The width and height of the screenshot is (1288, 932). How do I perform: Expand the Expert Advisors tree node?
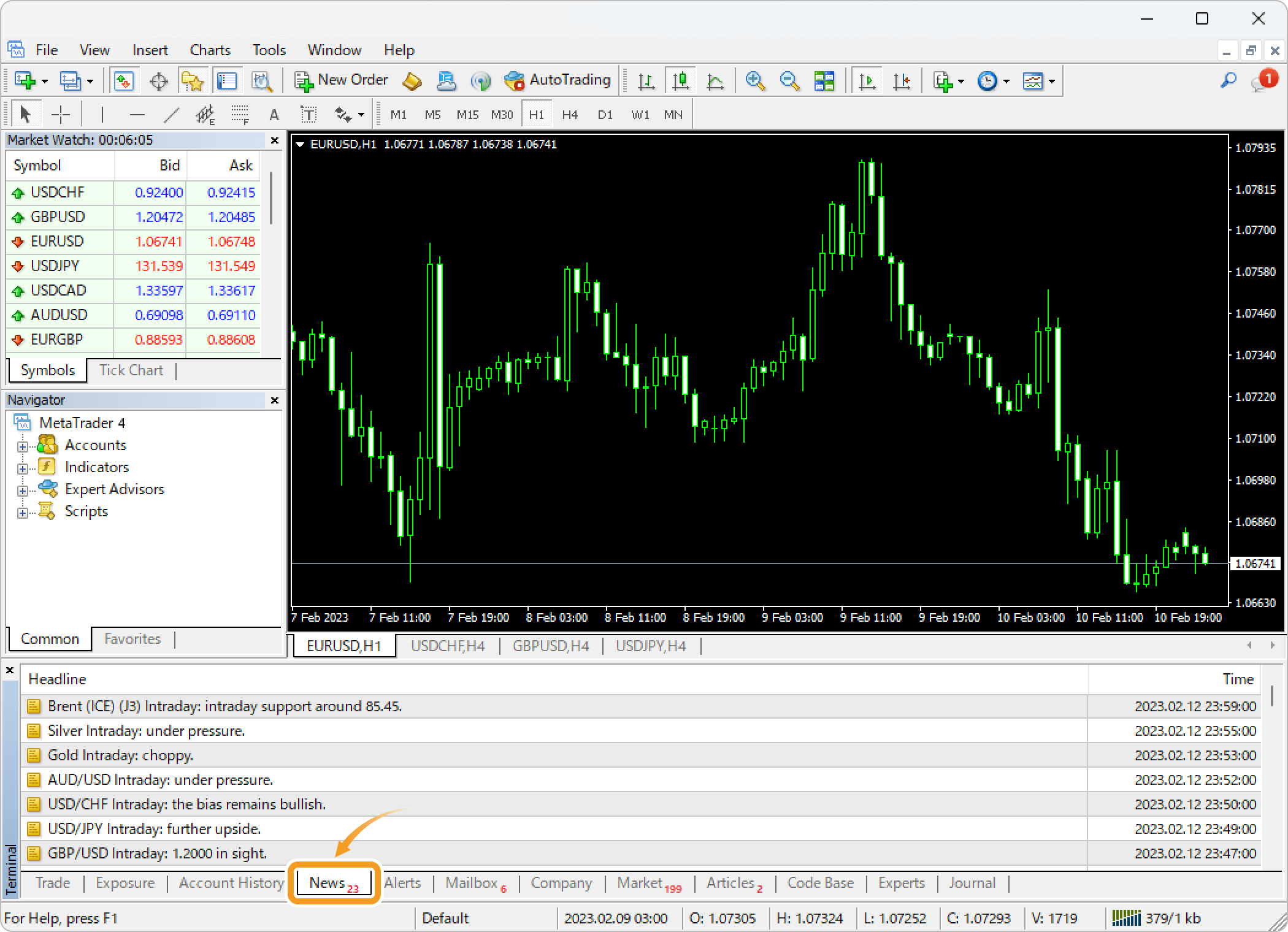[23, 491]
